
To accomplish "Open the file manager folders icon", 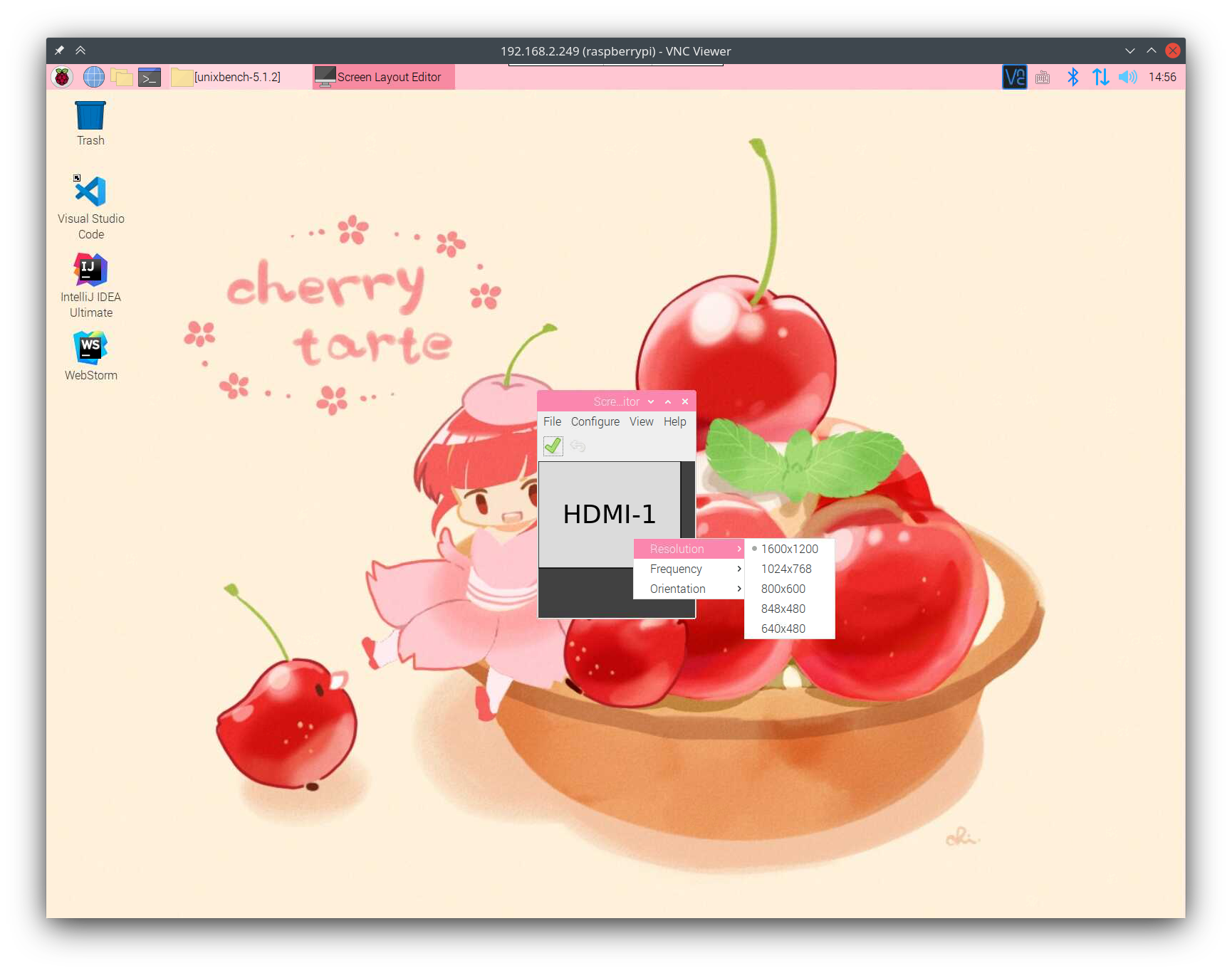I will 122,77.
